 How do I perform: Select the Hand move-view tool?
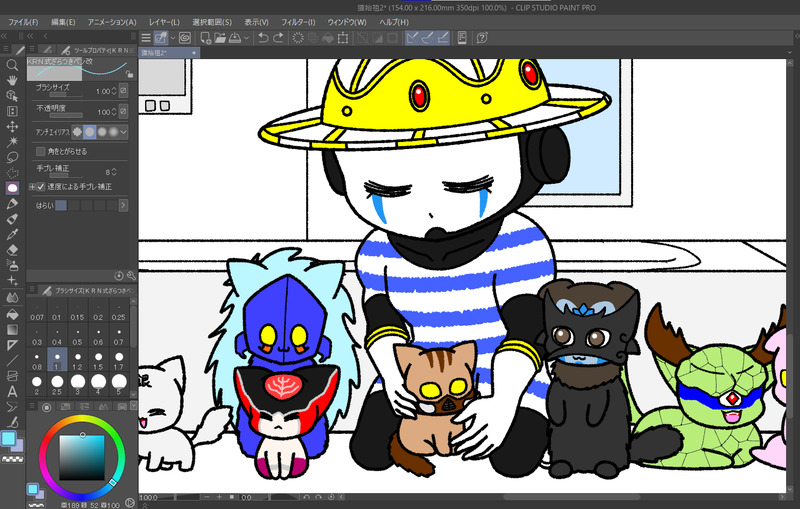tap(12, 80)
